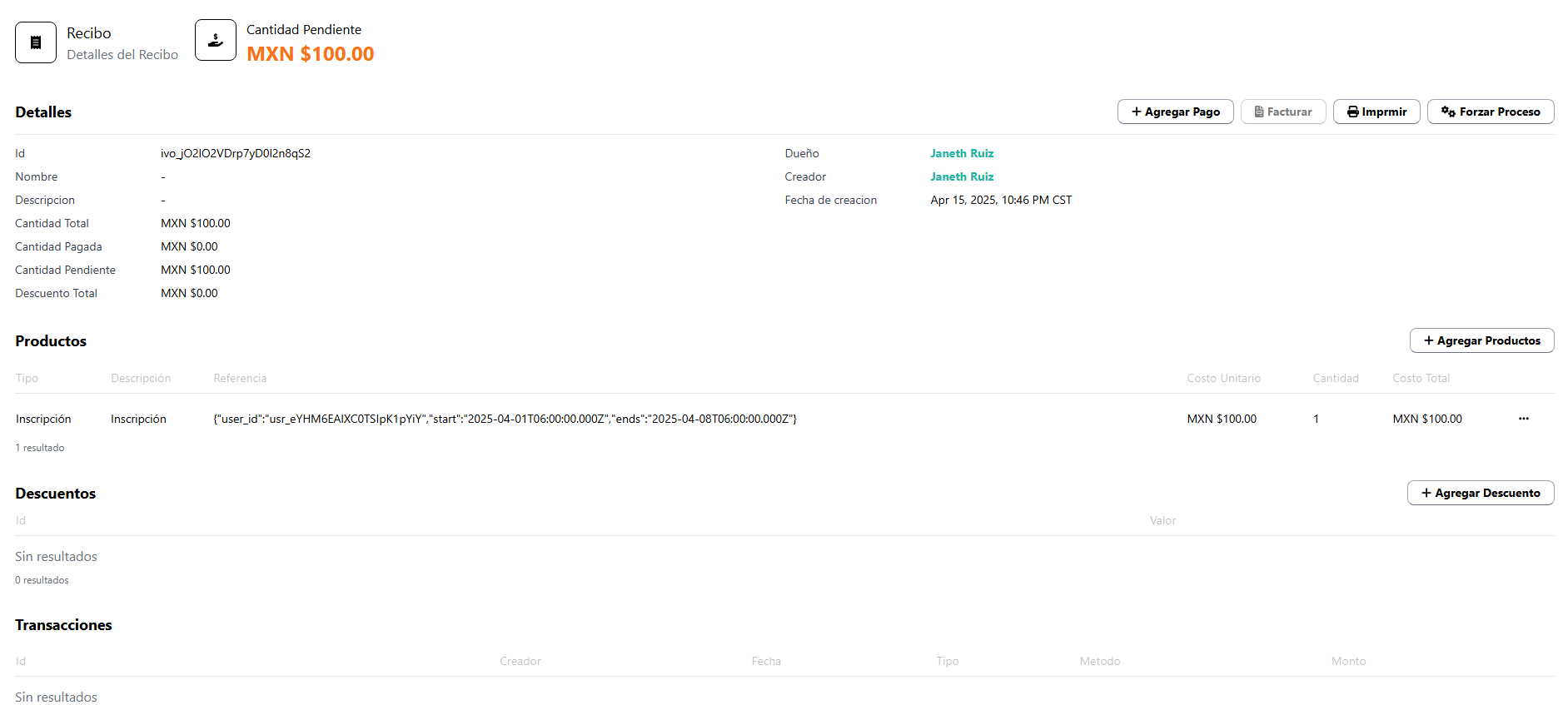Image resolution: width=1568 pixels, height=705 pixels.
Task: Click the plus icon in Agregar Descuento
Action: (x=1426, y=493)
